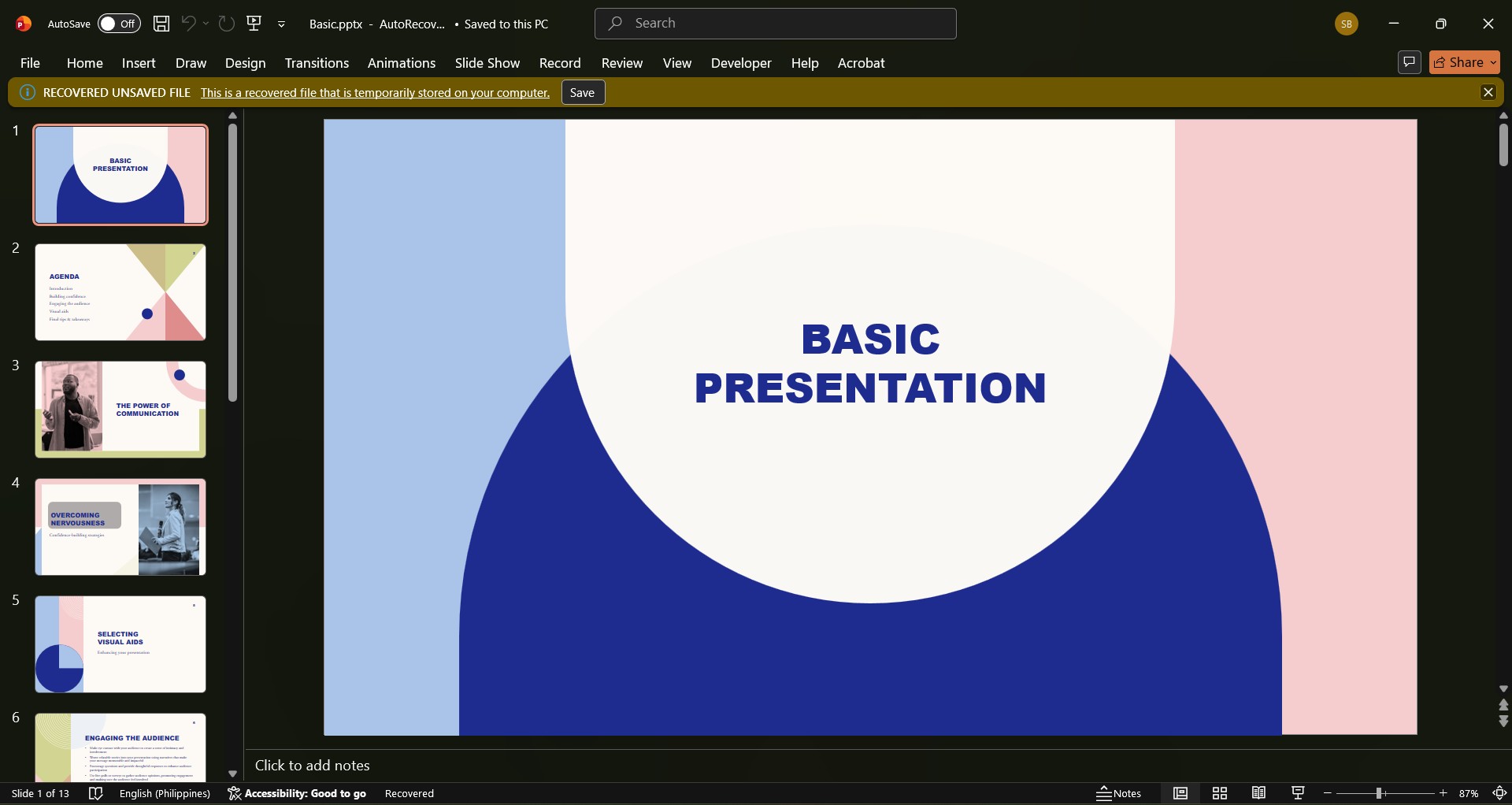Click the slide panel scrollbar down arrow
The width and height of the screenshot is (1512, 805).
point(232,773)
